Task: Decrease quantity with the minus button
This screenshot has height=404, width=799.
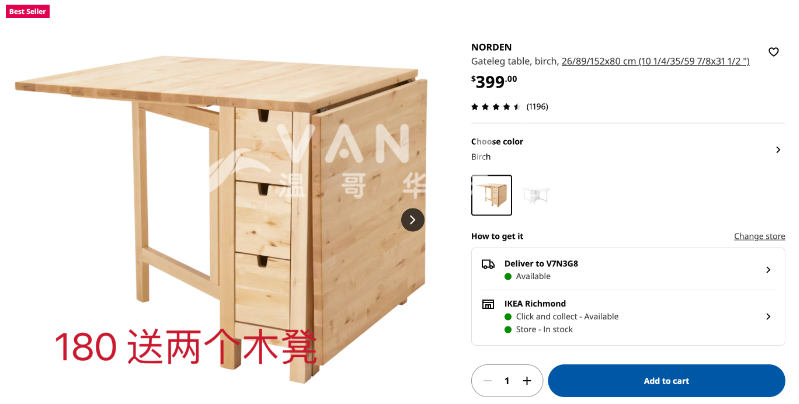Action: (x=487, y=381)
